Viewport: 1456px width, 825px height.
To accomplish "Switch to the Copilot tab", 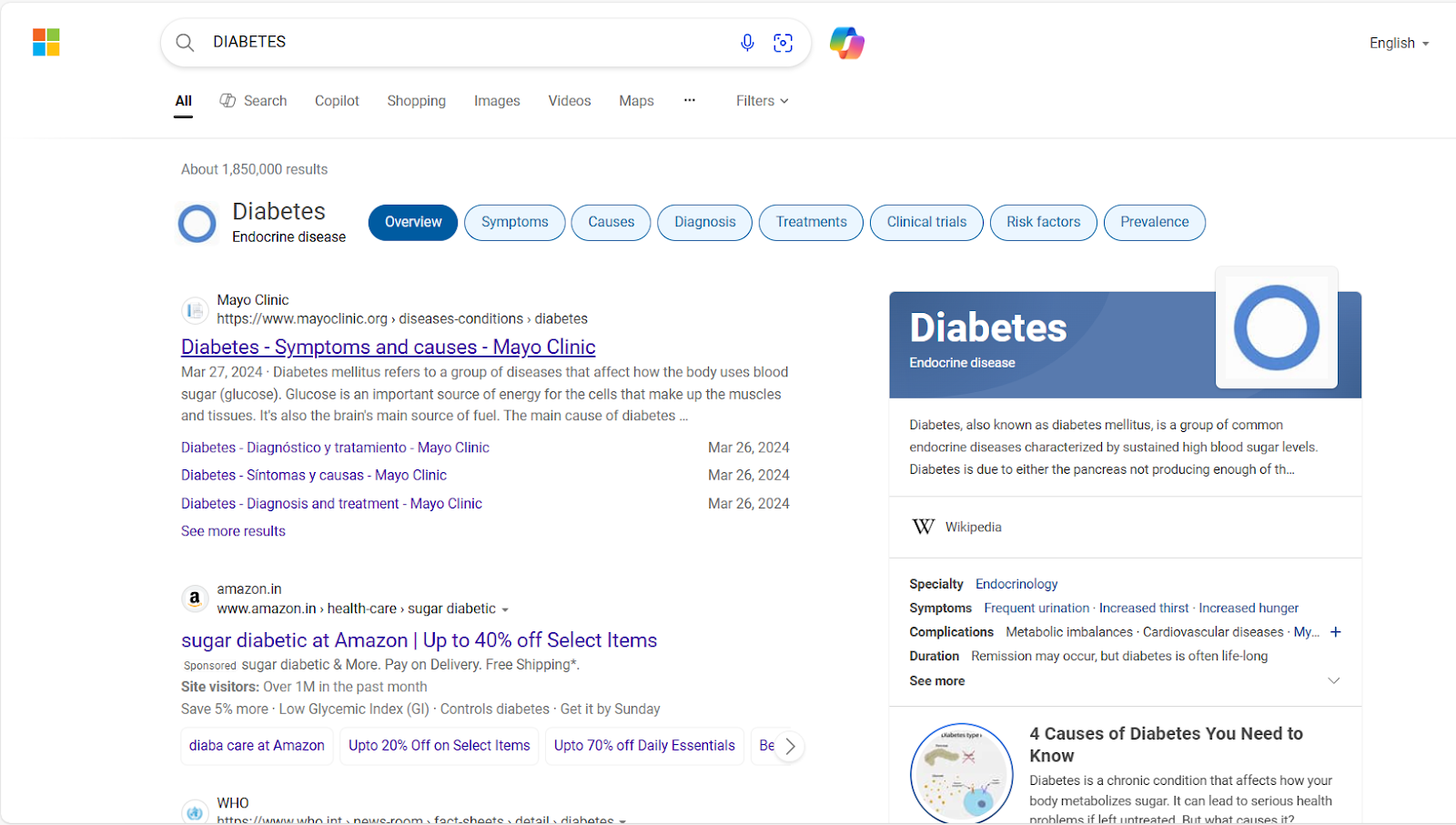I will [x=337, y=101].
